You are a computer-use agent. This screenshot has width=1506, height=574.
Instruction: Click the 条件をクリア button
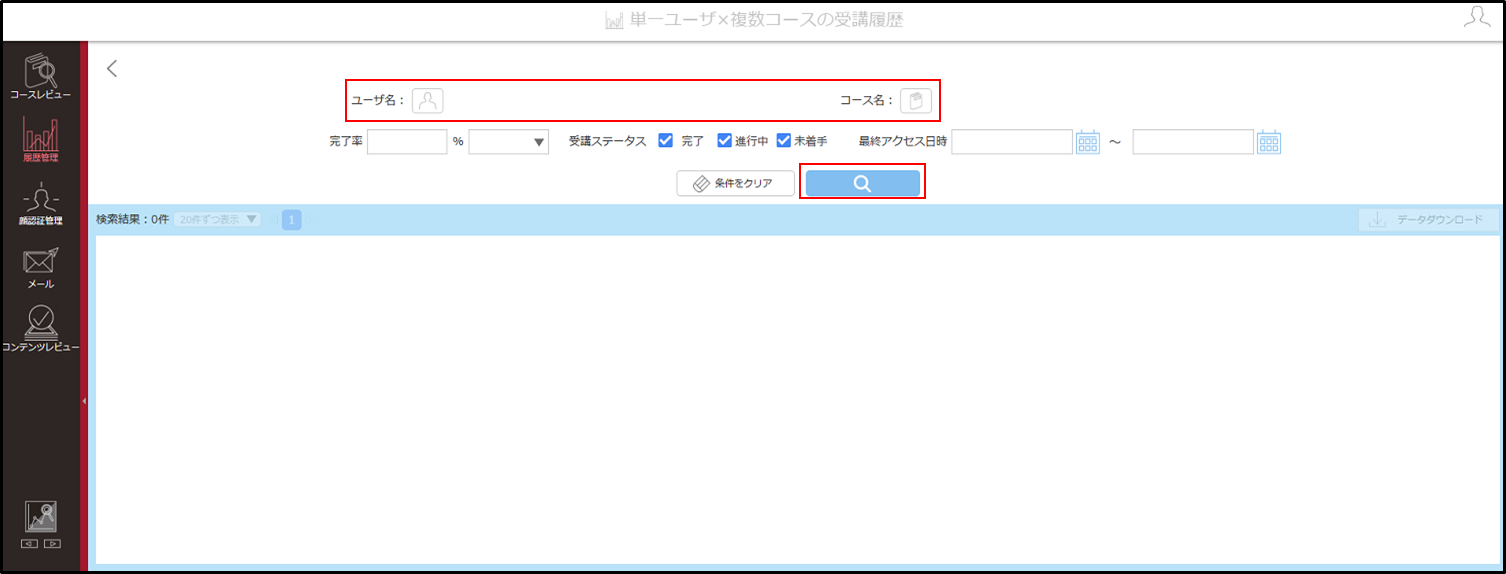pyautogui.click(x=736, y=183)
